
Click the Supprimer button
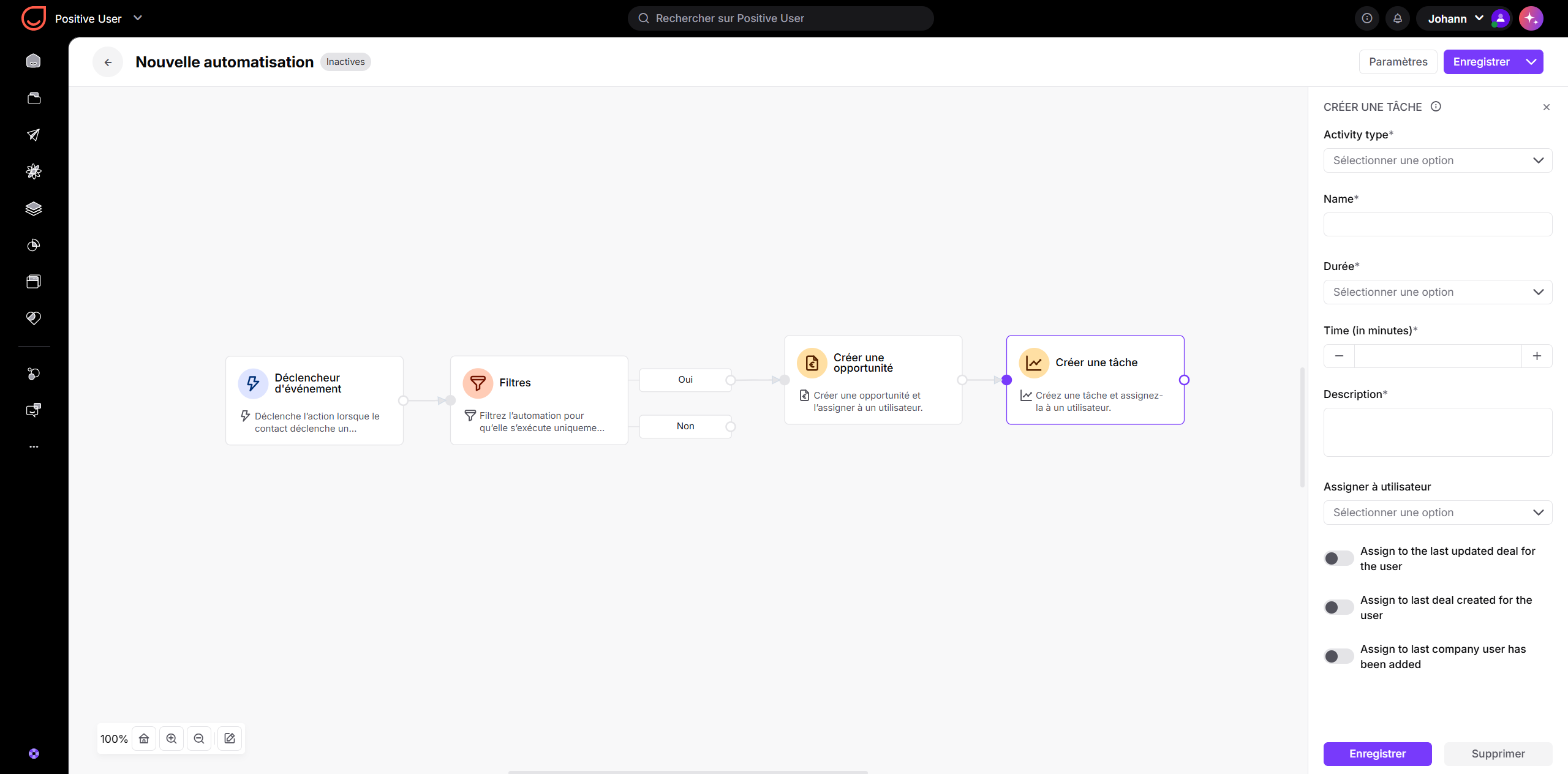click(x=1498, y=754)
